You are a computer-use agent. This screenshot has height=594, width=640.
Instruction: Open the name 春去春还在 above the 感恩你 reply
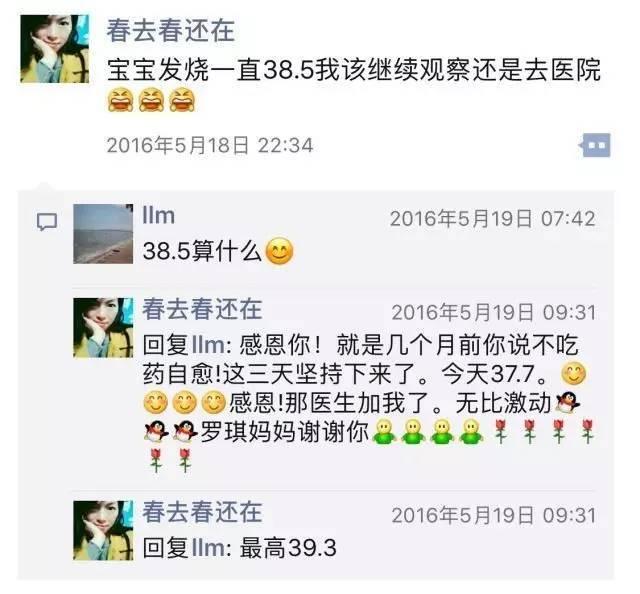202,309
